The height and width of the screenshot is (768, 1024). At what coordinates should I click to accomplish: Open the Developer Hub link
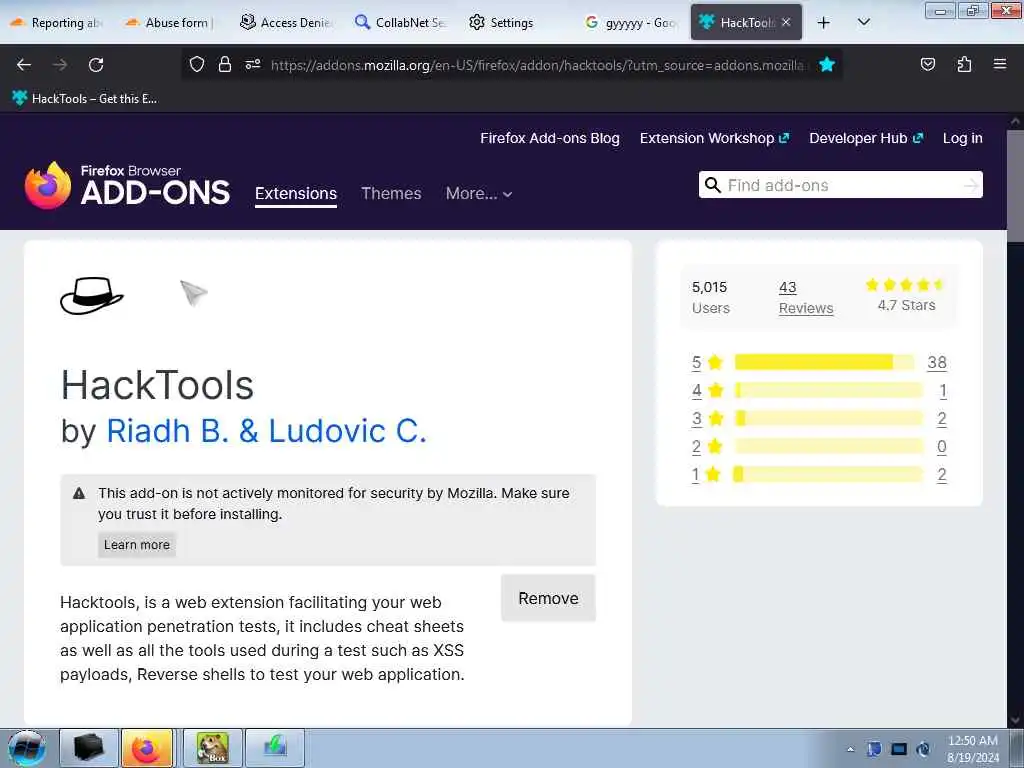point(866,138)
